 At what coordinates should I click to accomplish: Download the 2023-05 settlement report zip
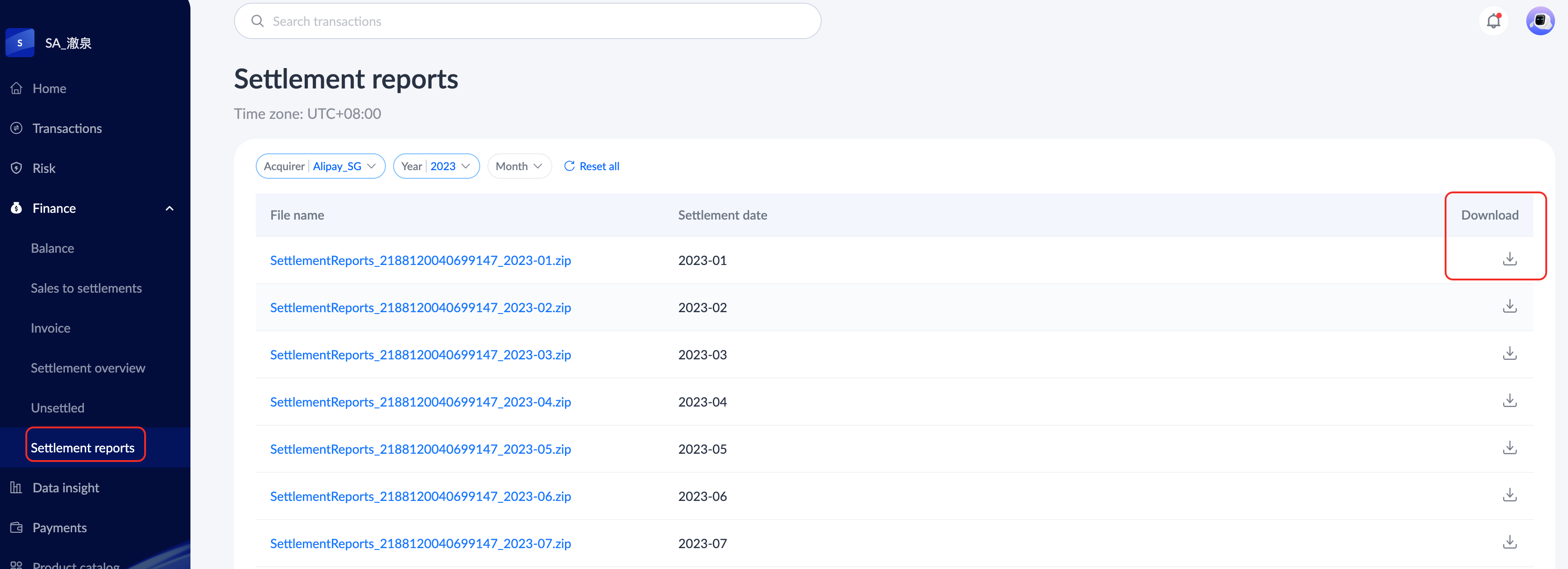pyautogui.click(x=1509, y=448)
